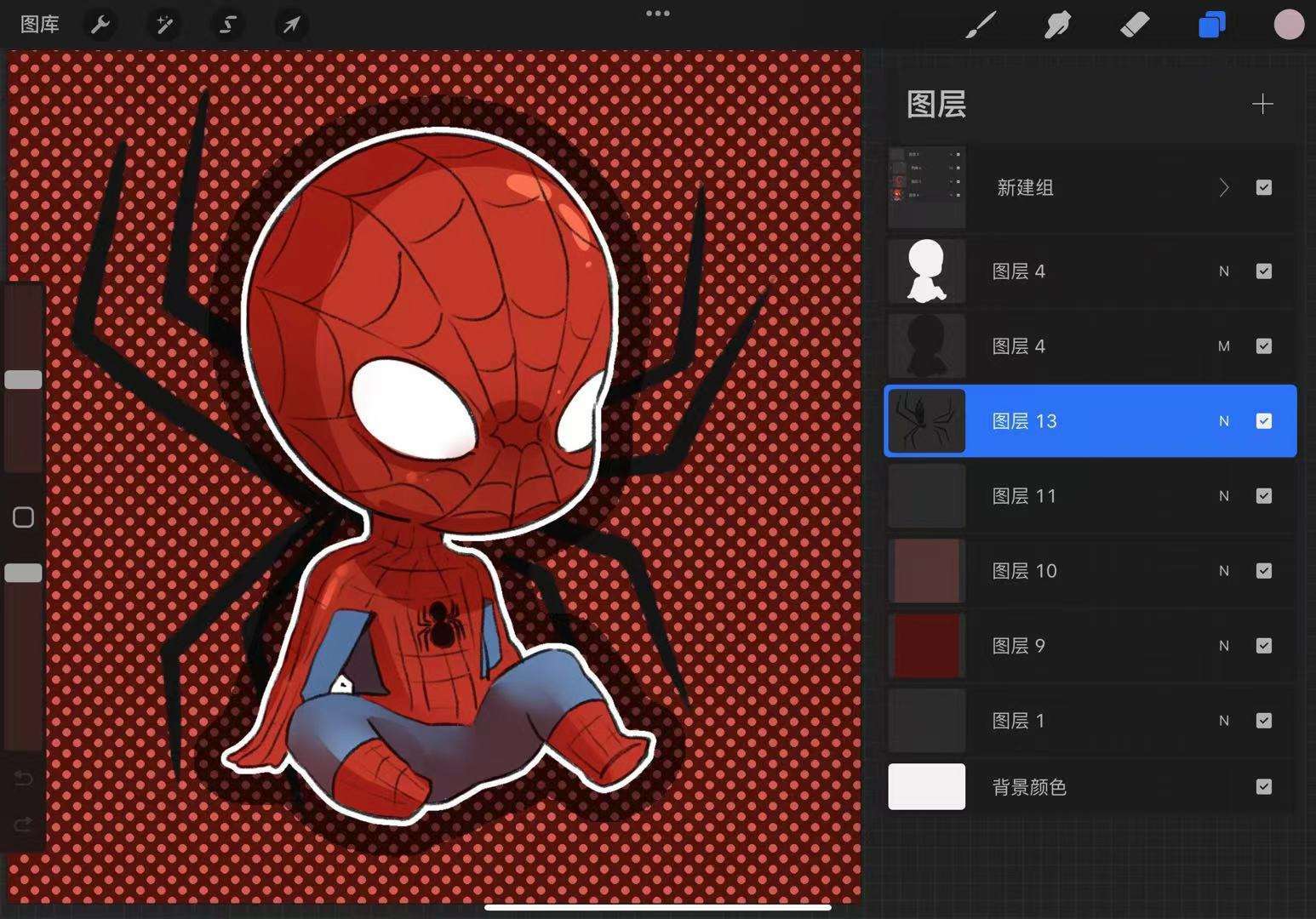
Task: Tap the 图层 1 thumbnail
Action: tap(927, 721)
